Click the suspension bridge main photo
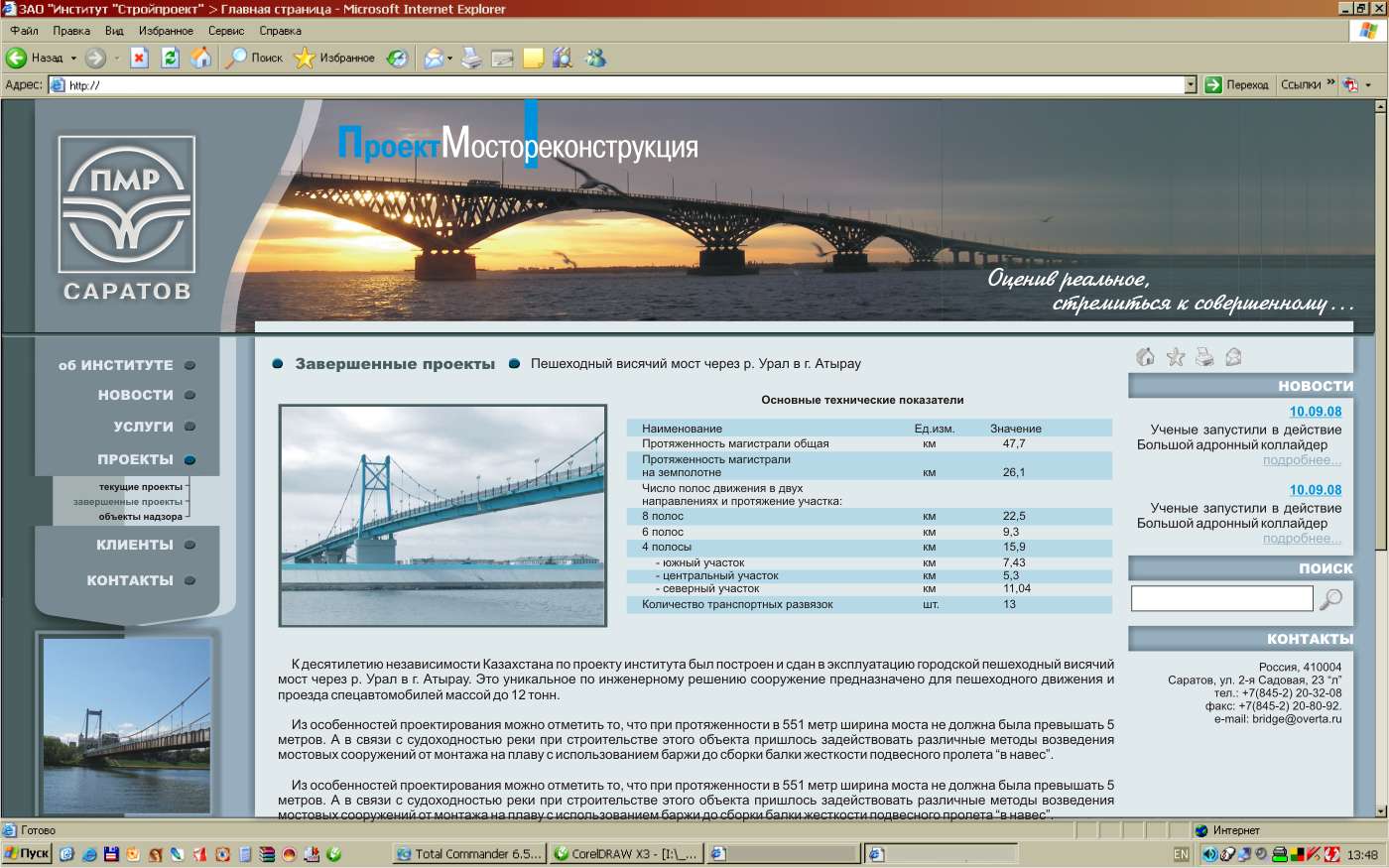This screenshot has height=868, width=1389. pos(442,515)
